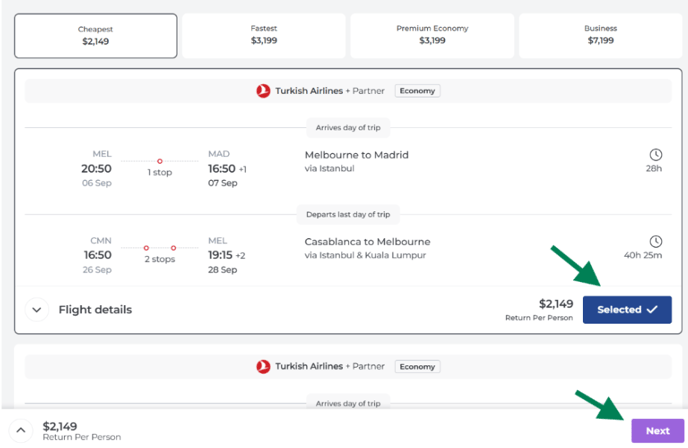The image size is (688, 448).
Task: Switch to the Fastest $3,199 tab
Action: (264, 36)
